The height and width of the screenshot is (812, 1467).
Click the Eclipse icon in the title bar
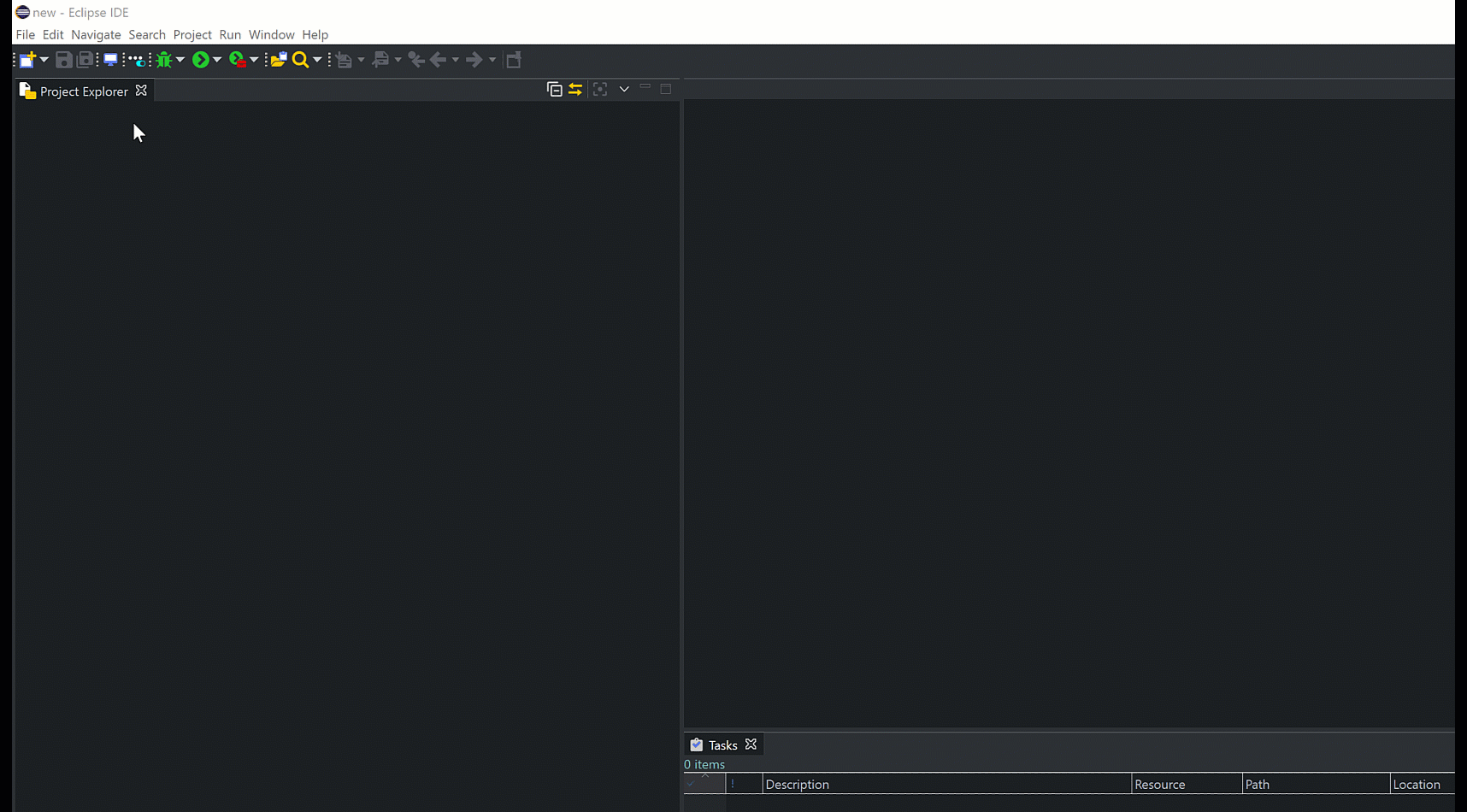point(22,12)
